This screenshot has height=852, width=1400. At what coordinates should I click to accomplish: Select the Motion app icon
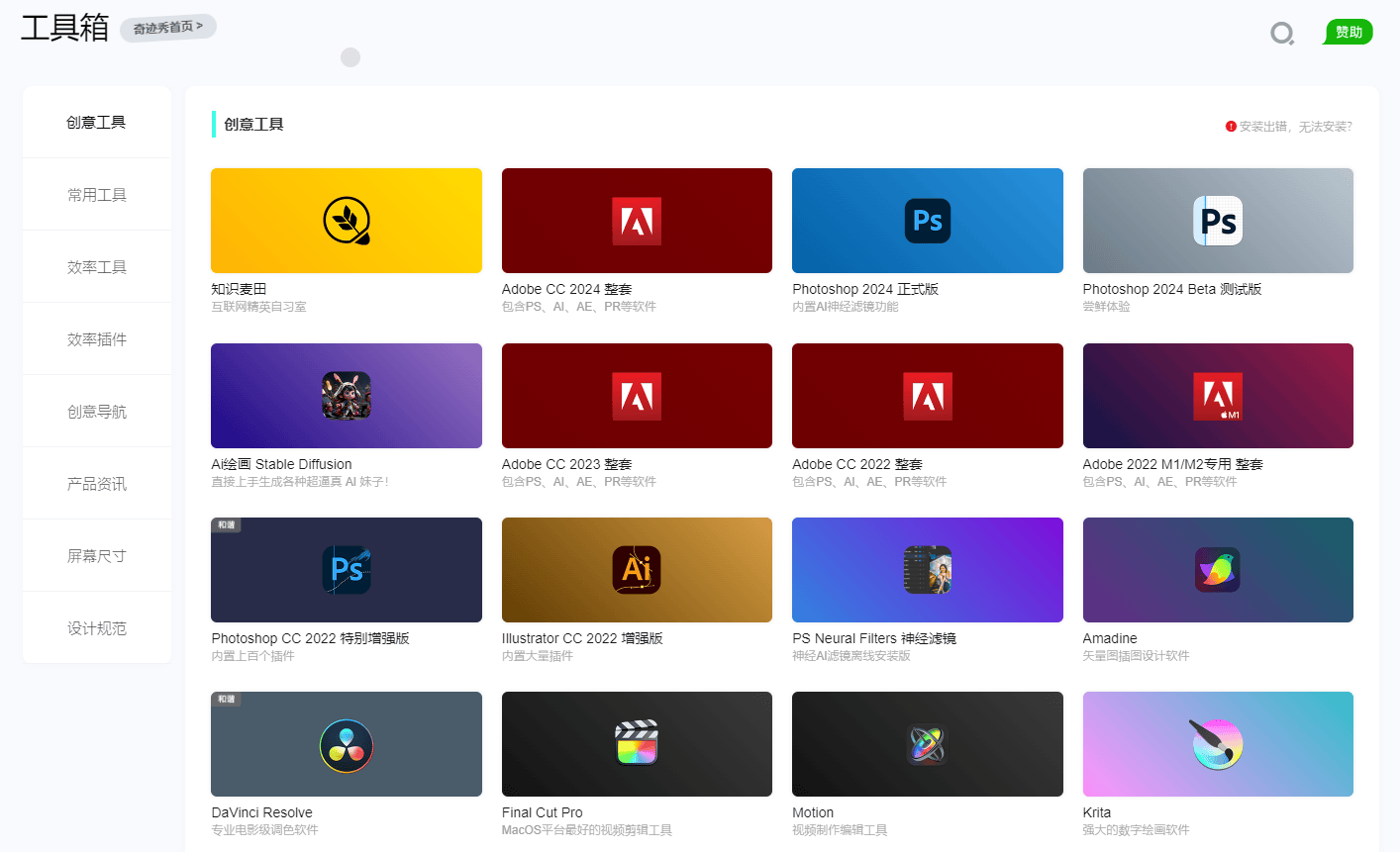[927, 744]
